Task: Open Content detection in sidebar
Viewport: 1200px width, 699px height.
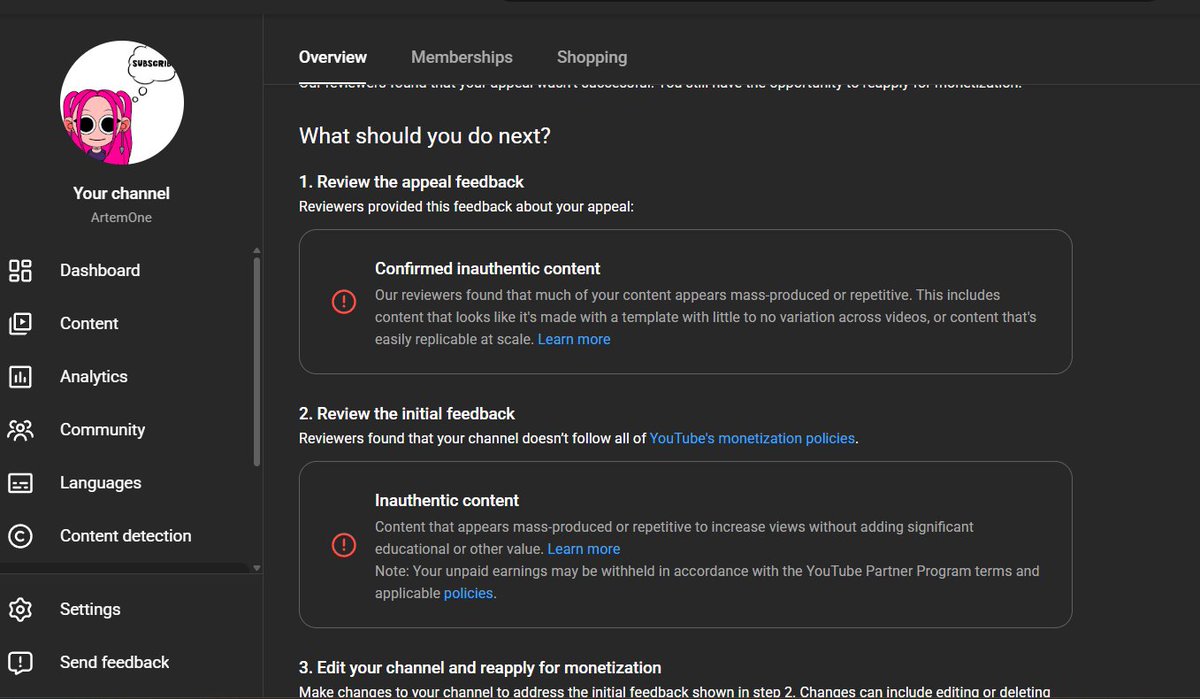Action: click(x=128, y=535)
